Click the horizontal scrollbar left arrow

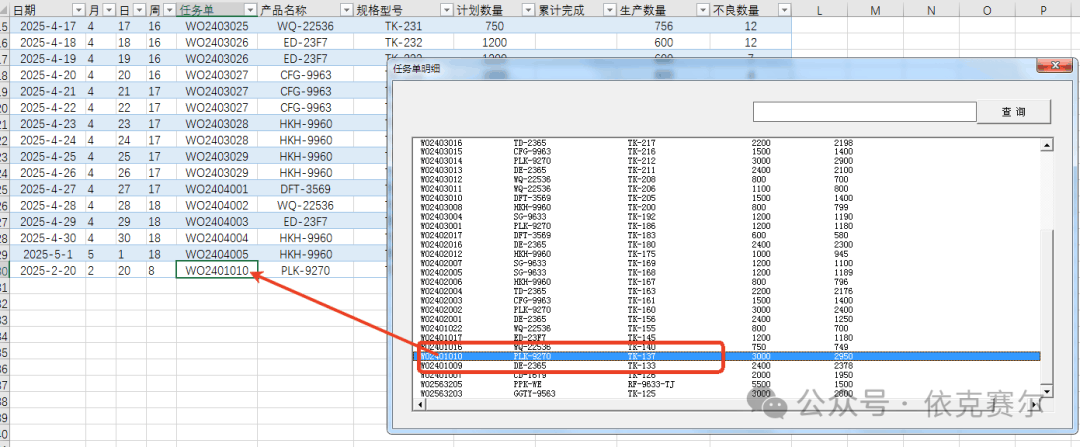420,403
